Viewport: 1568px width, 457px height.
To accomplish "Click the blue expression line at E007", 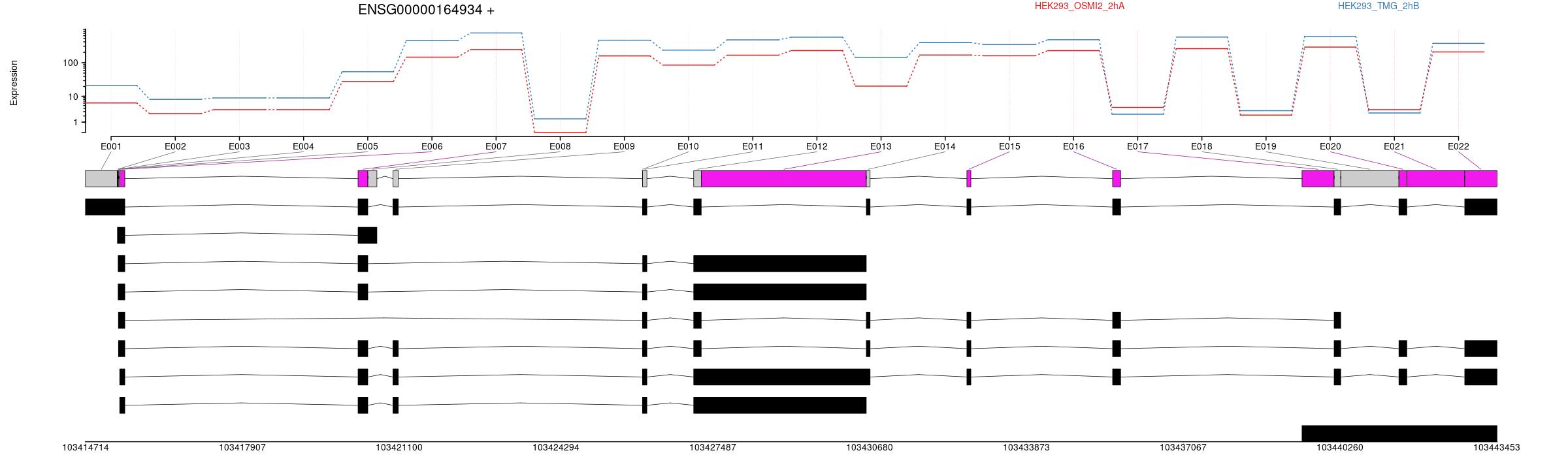I will pyautogui.click(x=496, y=33).
